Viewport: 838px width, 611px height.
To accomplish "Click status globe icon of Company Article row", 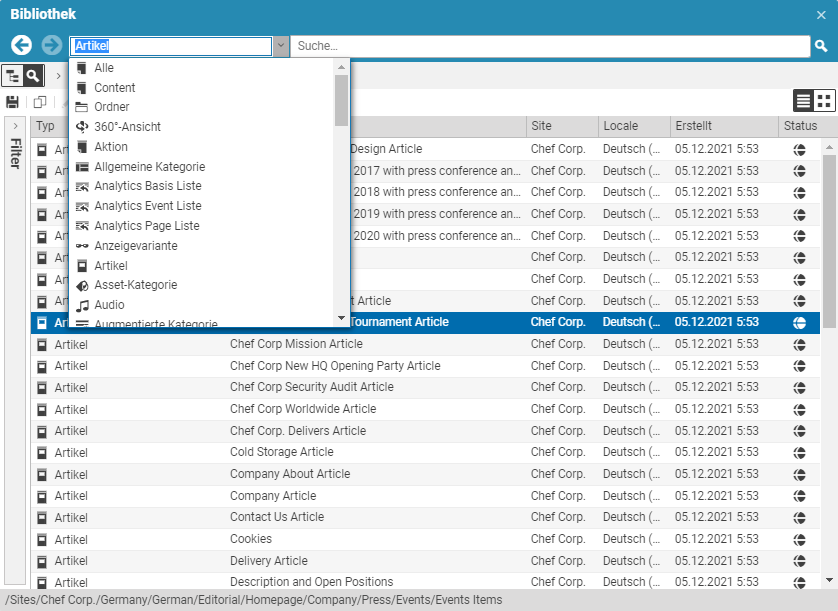I will [x=799, y=496].
